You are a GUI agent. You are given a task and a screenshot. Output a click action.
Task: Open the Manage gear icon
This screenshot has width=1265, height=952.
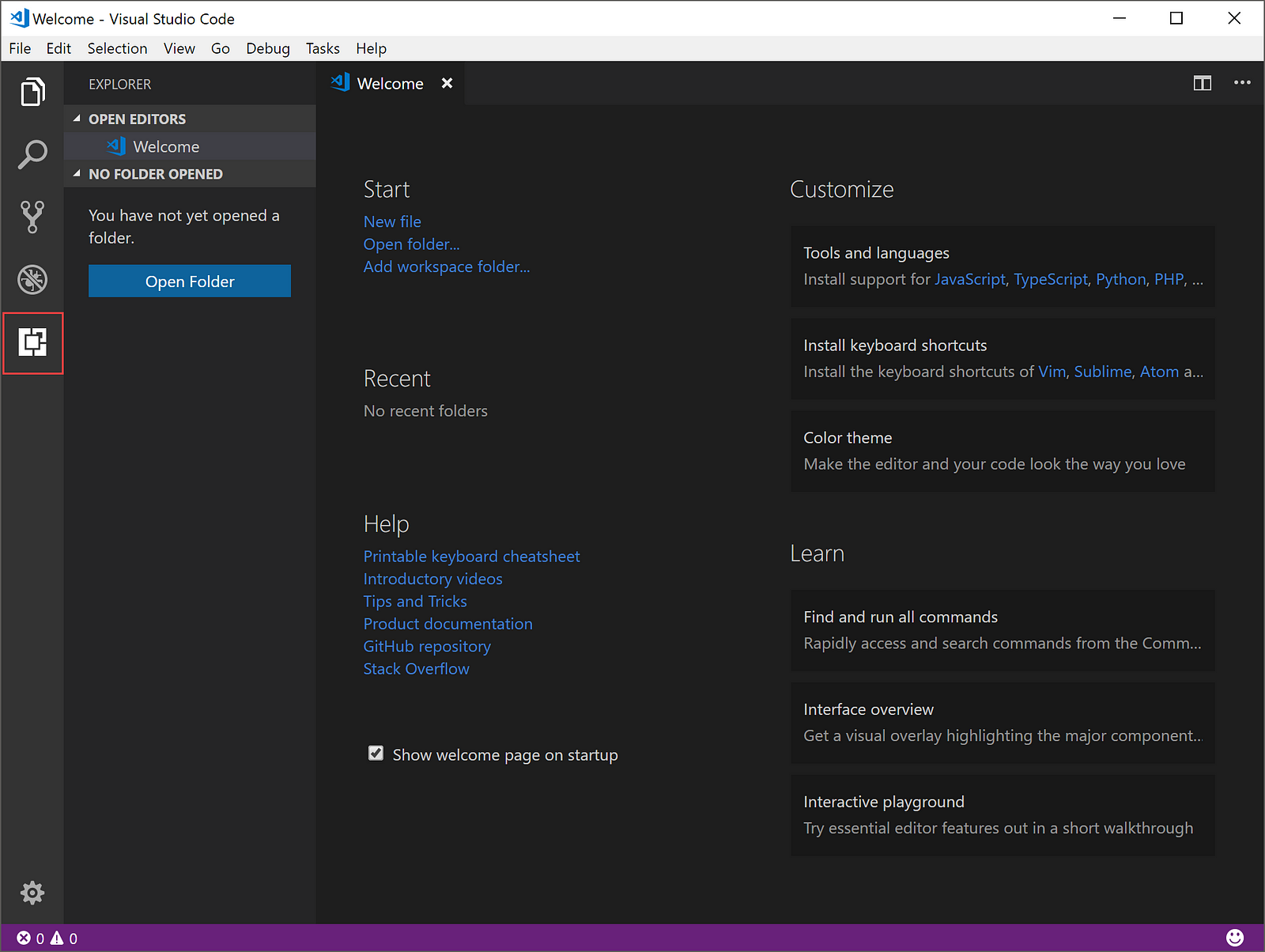tap(32, 893)
